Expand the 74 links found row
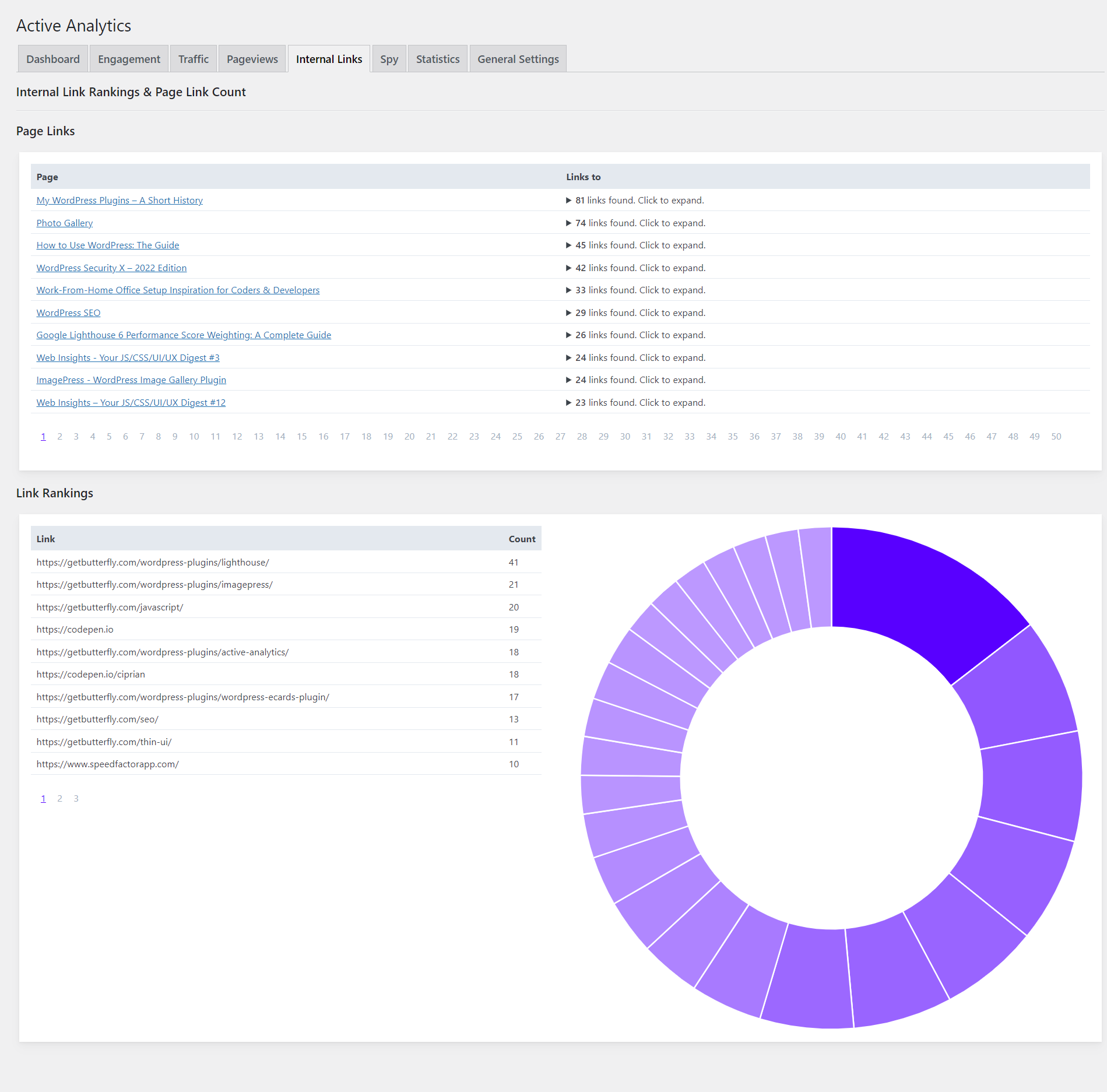This screenshot has height=1092, width=1107. [635, 223]
